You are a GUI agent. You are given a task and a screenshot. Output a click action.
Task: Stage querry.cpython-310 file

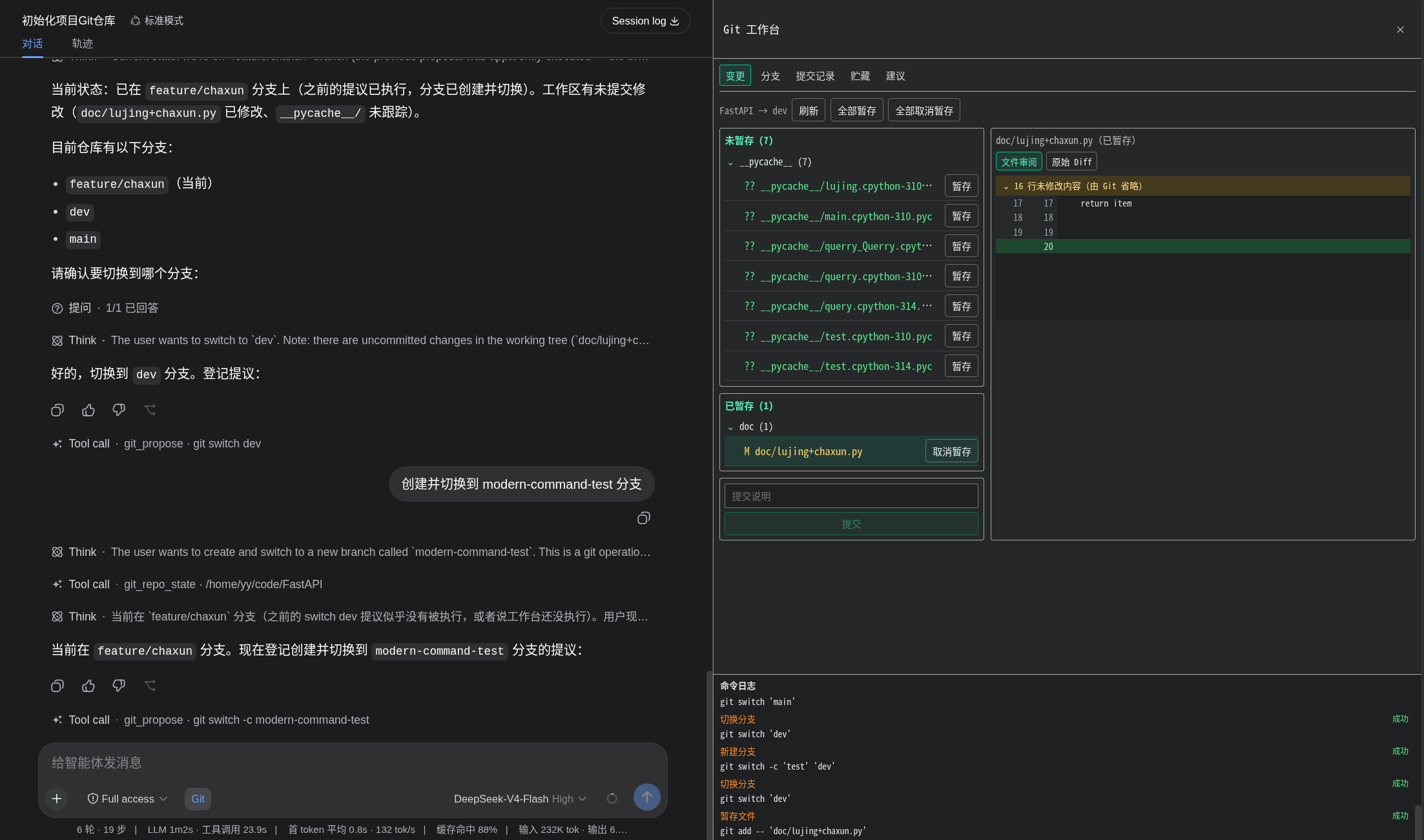(x=961, y=276)
